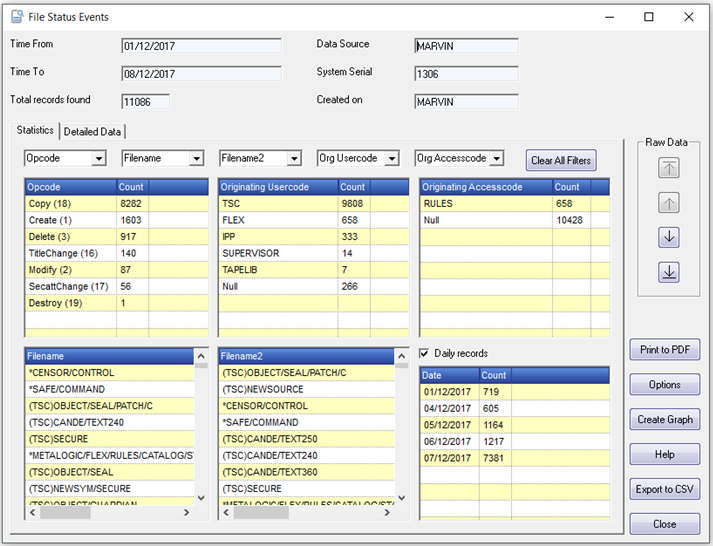713x546 pixels.
Task: Jump to first raw data record
Action: tap(668, 168)
